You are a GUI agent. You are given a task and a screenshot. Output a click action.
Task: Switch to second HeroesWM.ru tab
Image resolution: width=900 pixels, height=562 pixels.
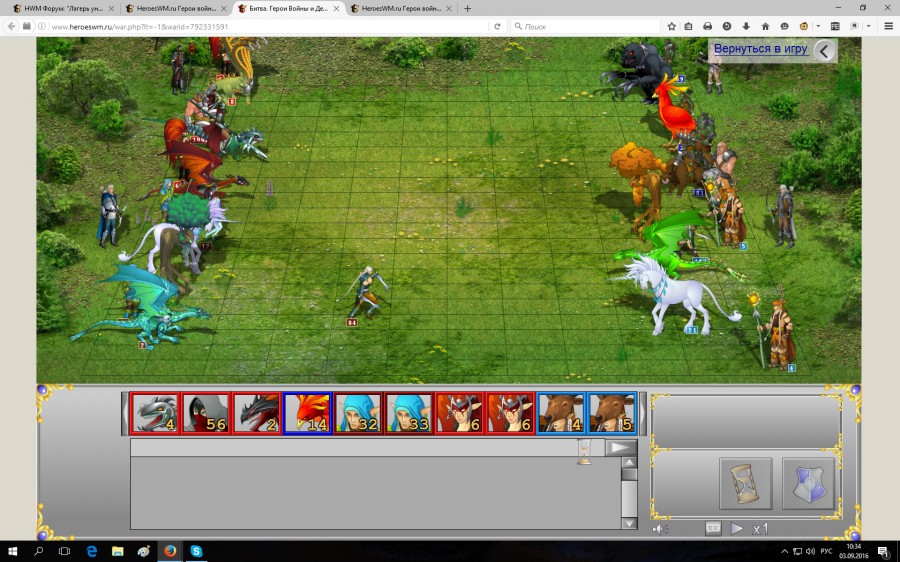tap(176, 9)
